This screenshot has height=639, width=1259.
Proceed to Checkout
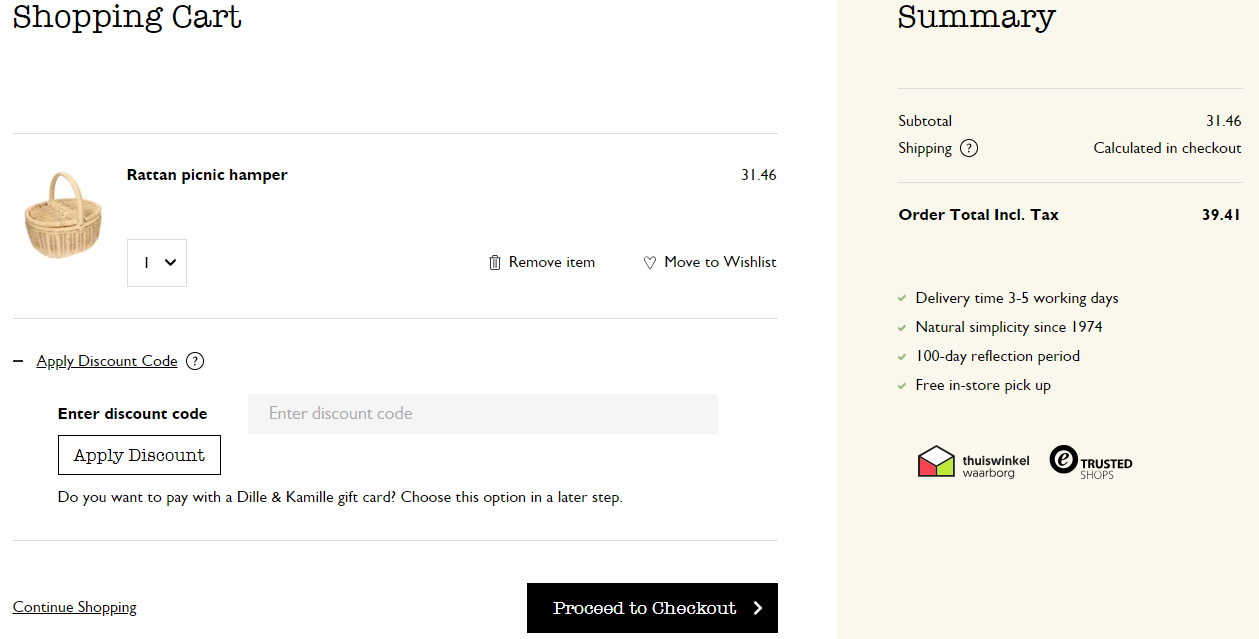tap(645, 608)
